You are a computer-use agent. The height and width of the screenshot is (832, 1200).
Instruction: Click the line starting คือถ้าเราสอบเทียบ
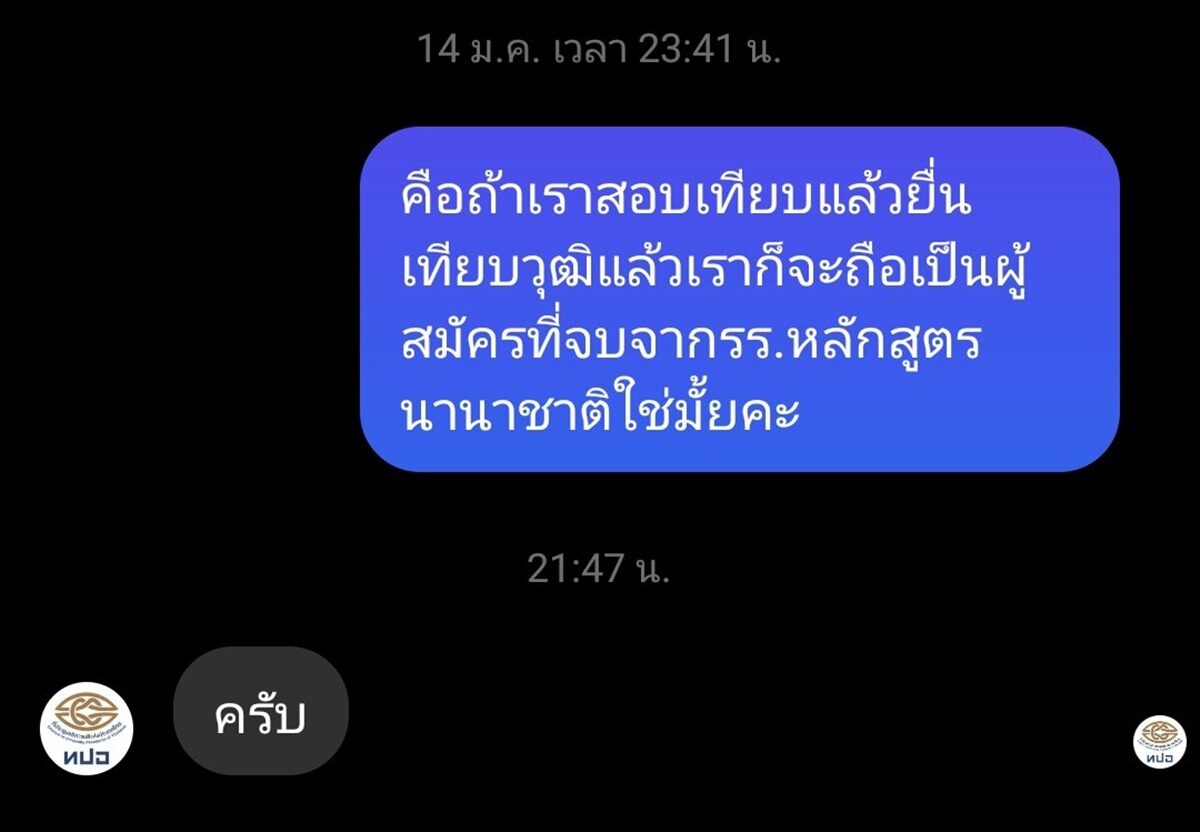[686, 200]
